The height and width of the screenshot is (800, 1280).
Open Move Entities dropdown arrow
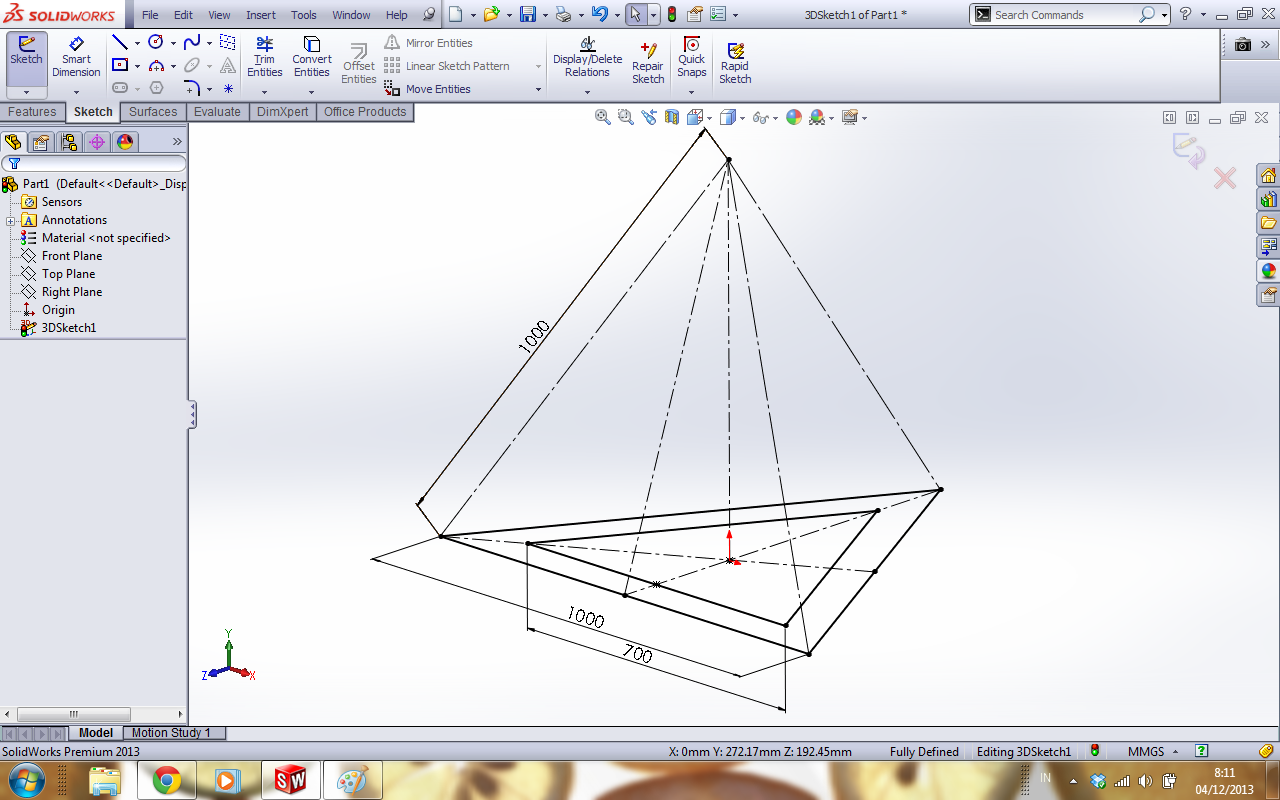point(538,89)
